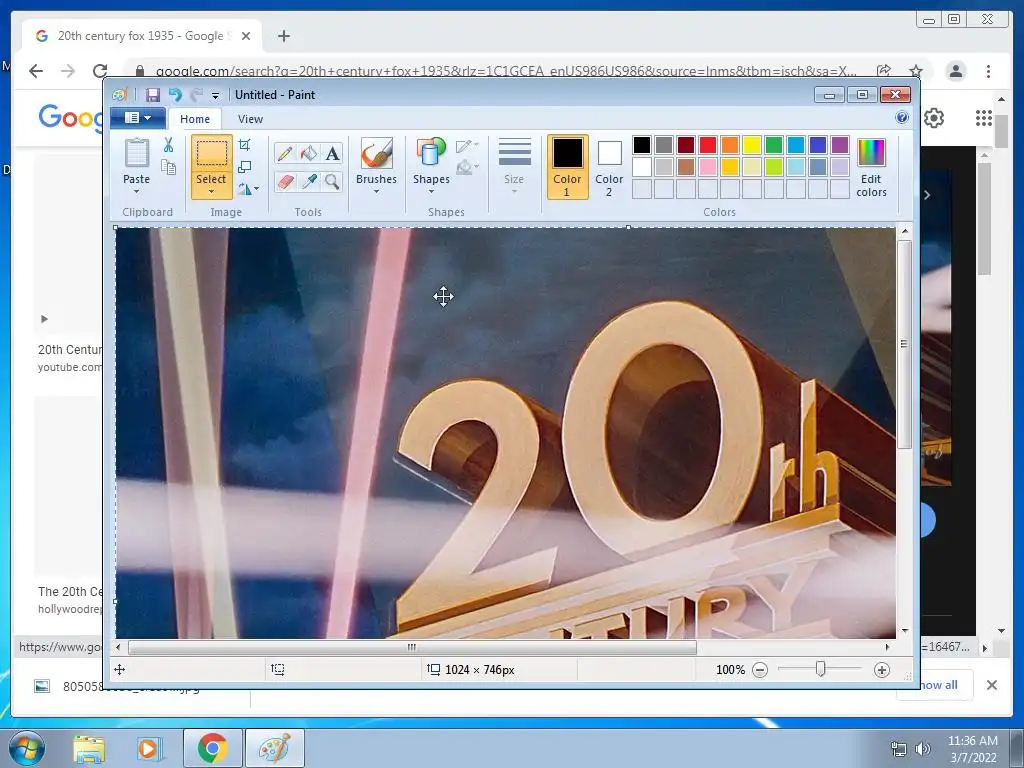Pick the yellow color swatch
Screen dimensions: 1024x768
point(752,144)
